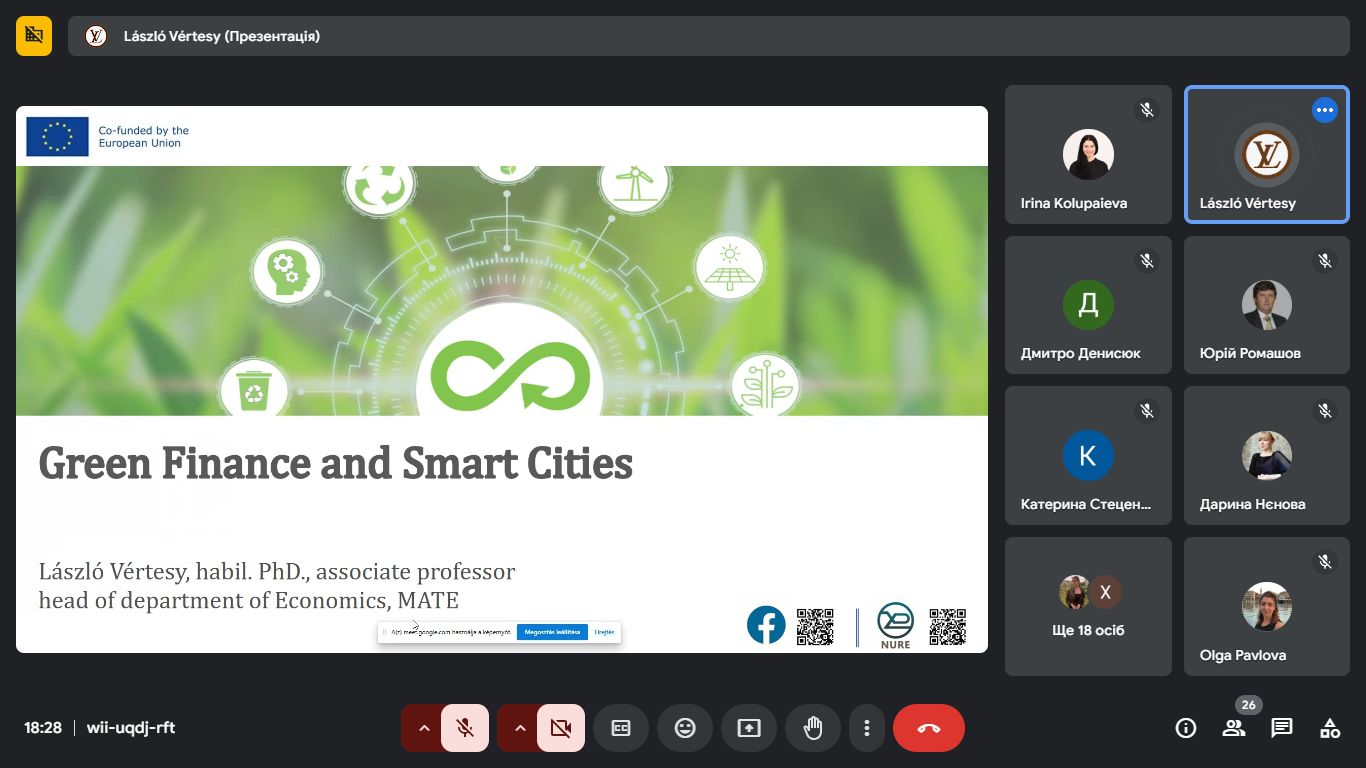Open options menu on László Vértesy tile
This screenshot has height=768, width=1366.
1324,110
